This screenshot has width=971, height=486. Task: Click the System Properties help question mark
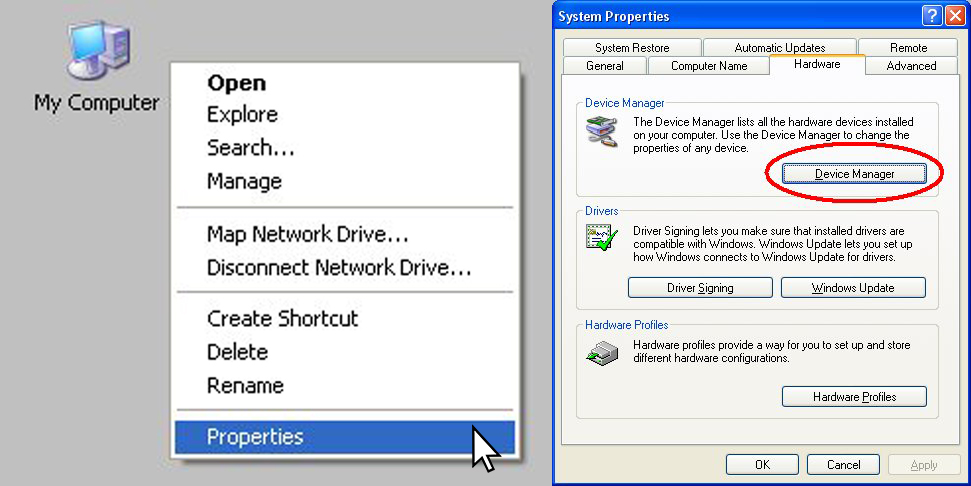pyautogui.click(x=931, y=16)
